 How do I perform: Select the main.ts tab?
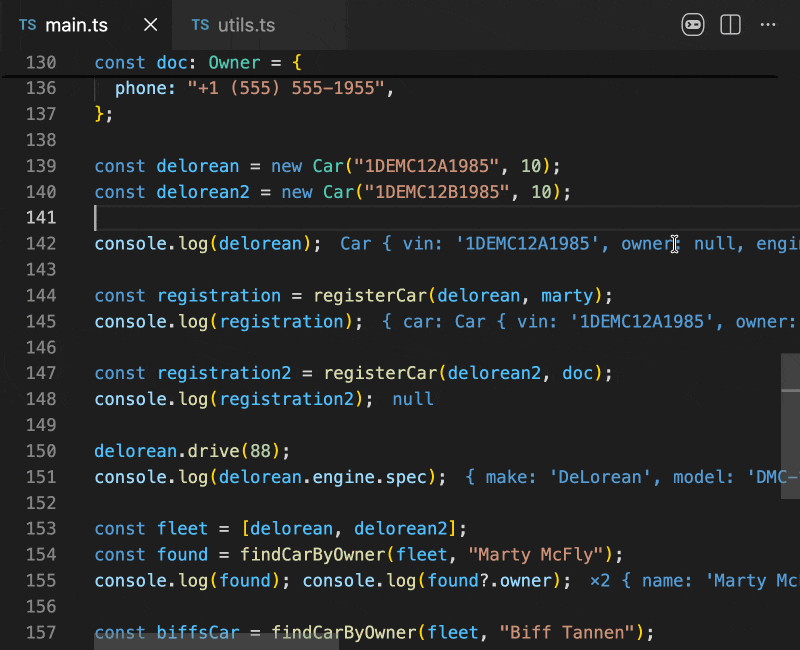point(76,25)
